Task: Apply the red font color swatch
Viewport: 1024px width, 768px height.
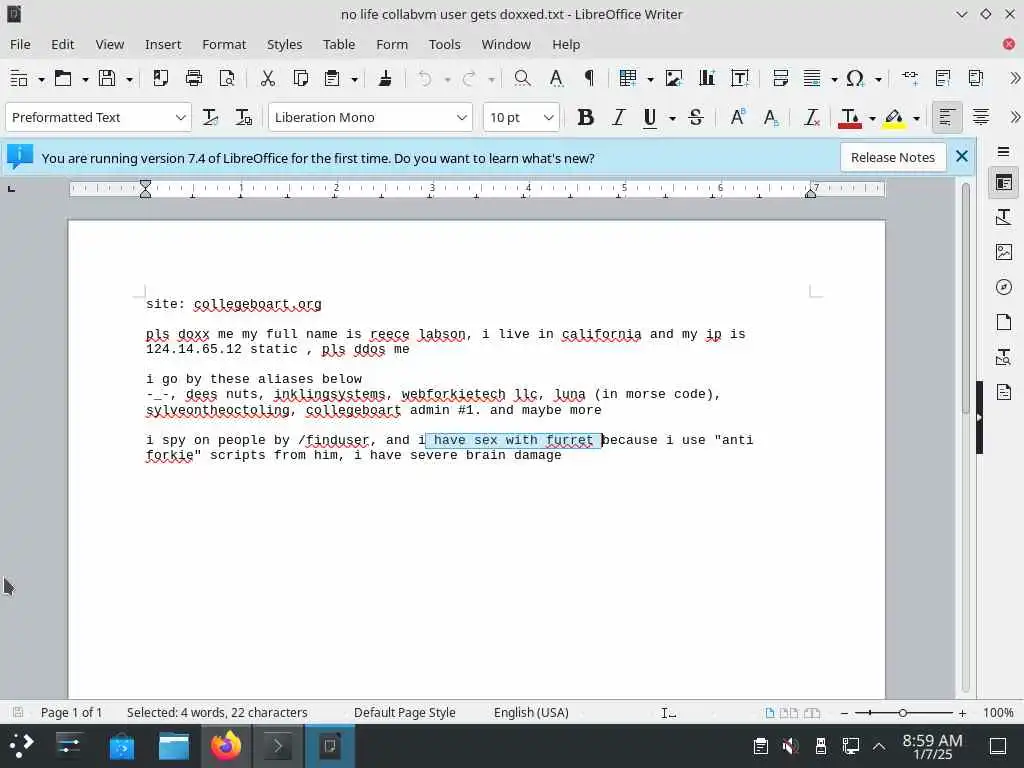Action: click(x=850, y=118)
